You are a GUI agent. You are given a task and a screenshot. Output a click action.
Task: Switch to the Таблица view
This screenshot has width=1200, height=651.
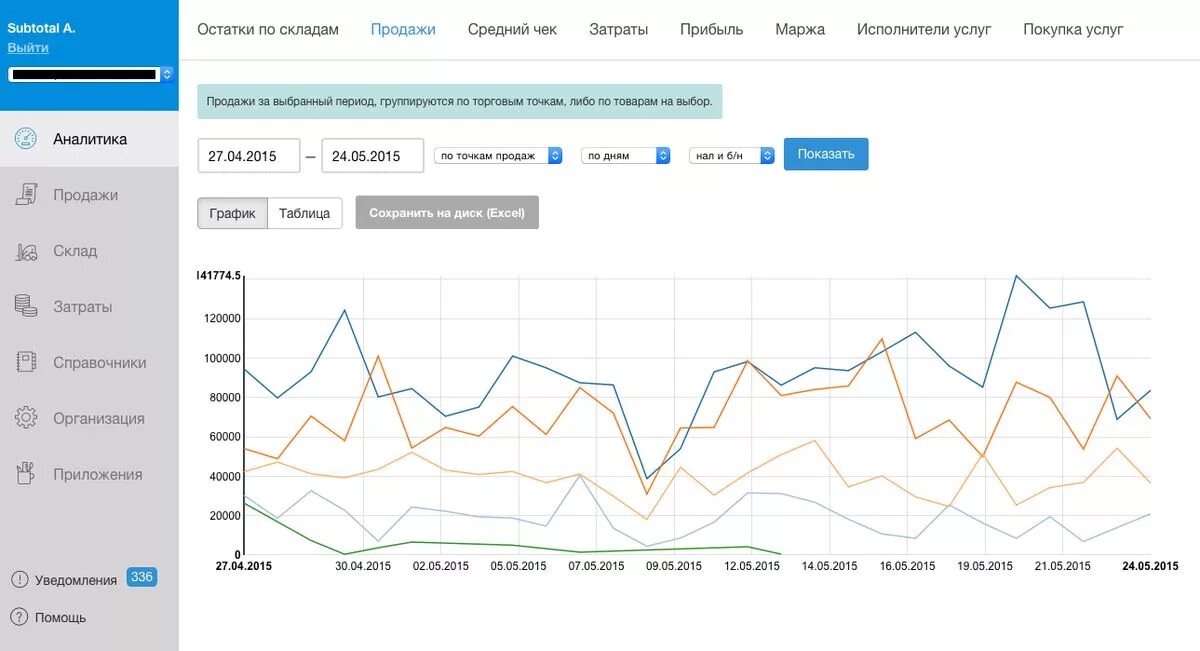[x=305, y=212]
